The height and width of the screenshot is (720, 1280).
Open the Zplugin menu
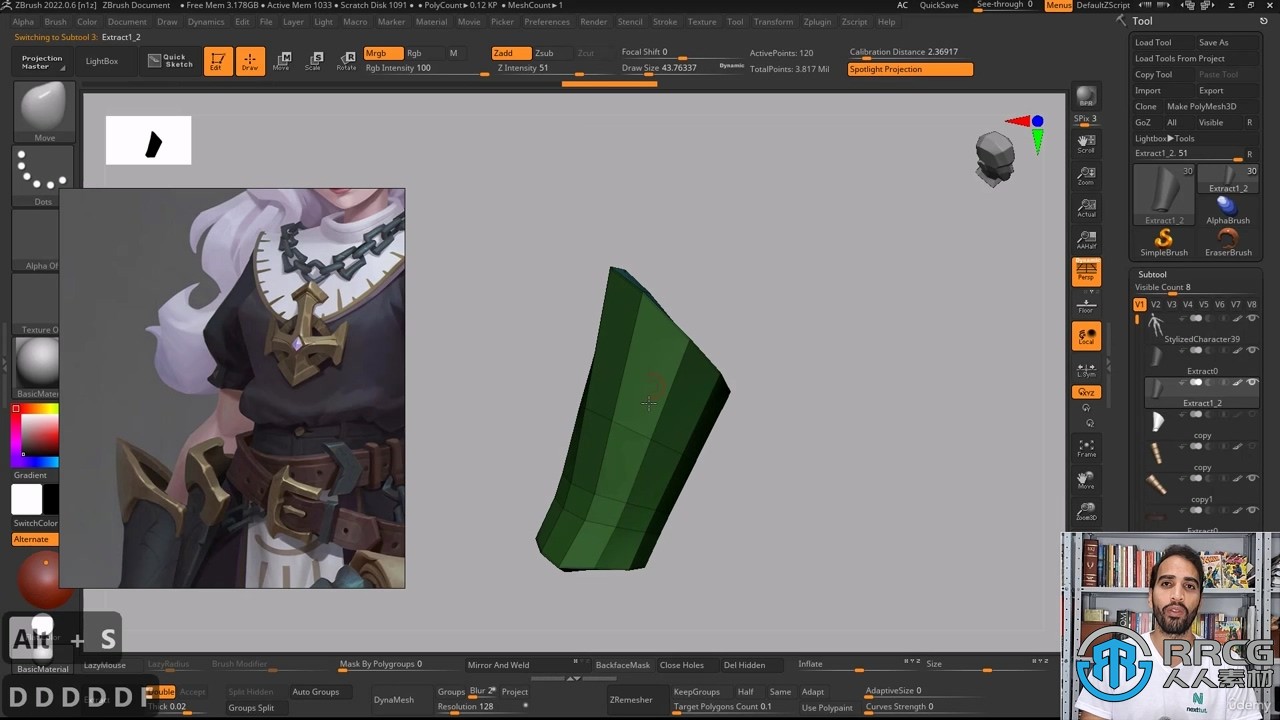(817, 21)
